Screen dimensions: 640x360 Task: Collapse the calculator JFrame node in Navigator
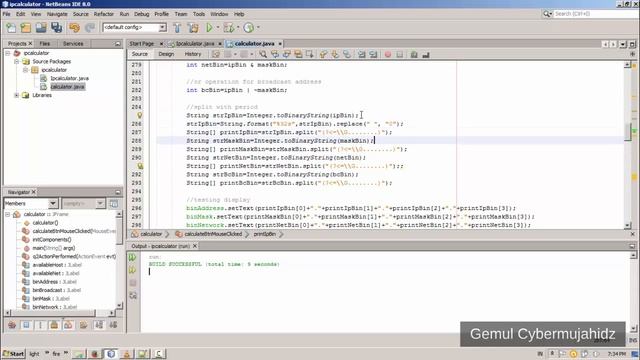(x=7, y=214)
